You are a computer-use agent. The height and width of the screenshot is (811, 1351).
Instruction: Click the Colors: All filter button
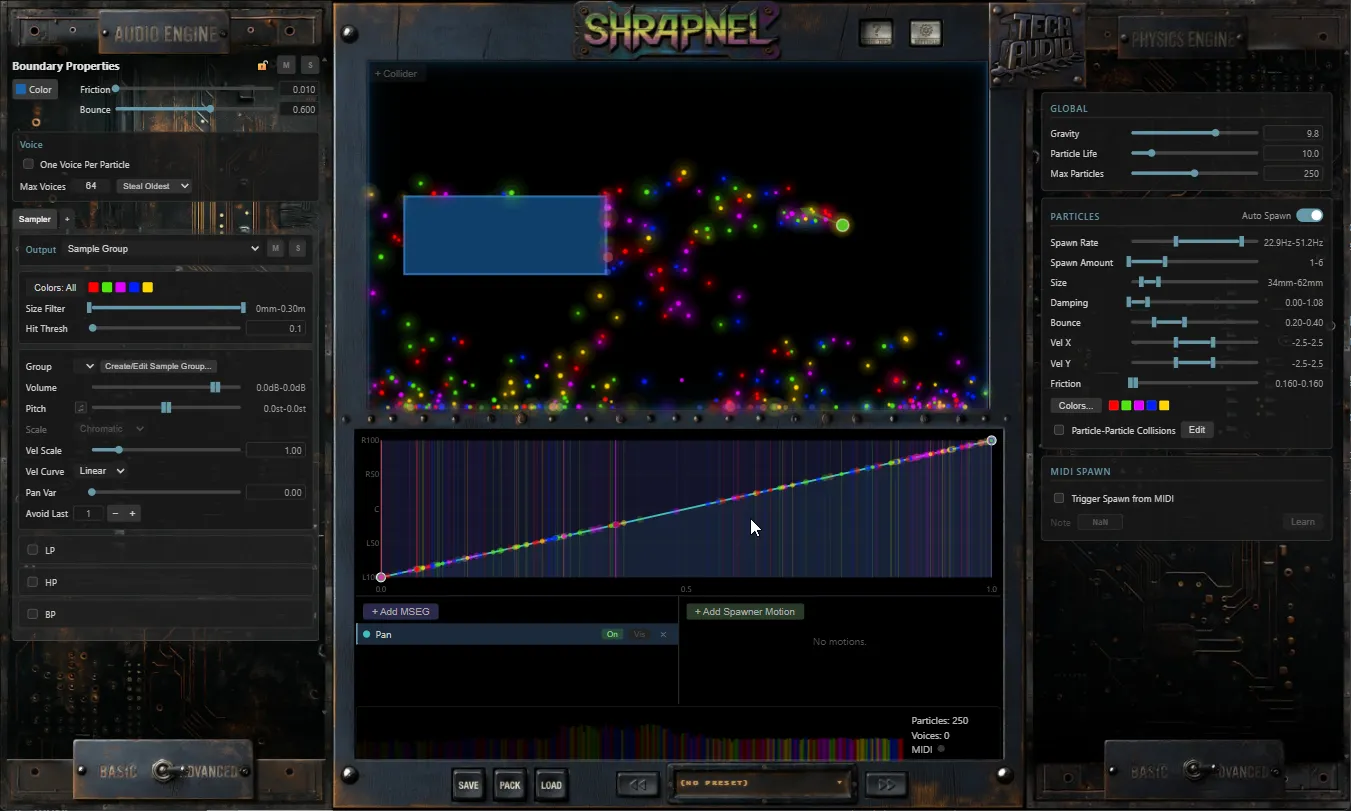[x=55, y=288]
